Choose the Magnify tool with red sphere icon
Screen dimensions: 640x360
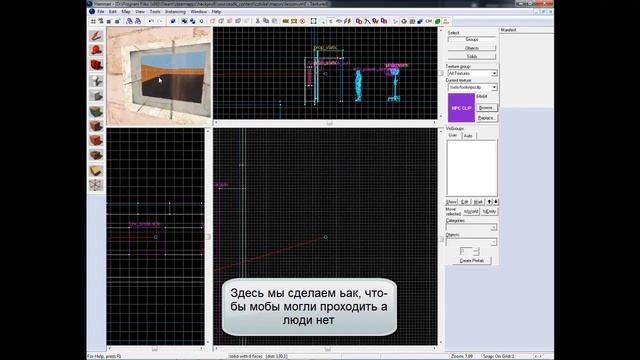96,50
